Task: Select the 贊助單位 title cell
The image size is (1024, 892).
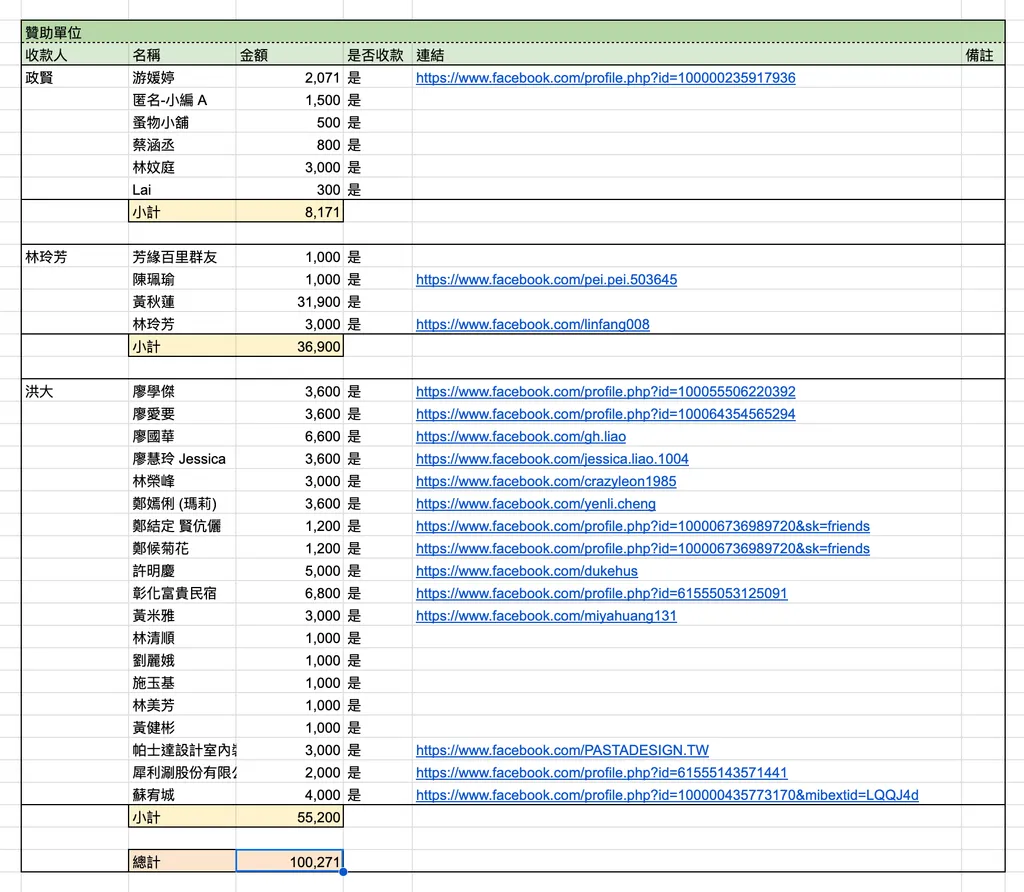Action: [x=513, y=32]
